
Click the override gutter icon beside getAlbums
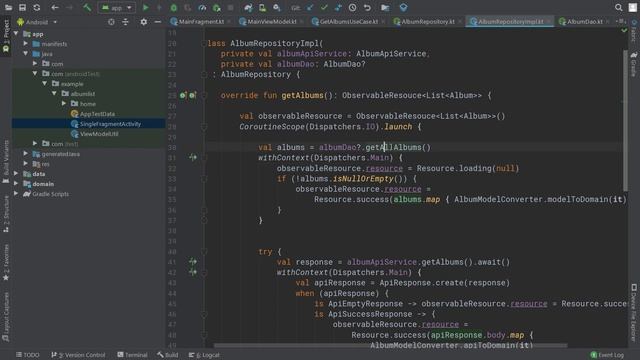[182, 96]
